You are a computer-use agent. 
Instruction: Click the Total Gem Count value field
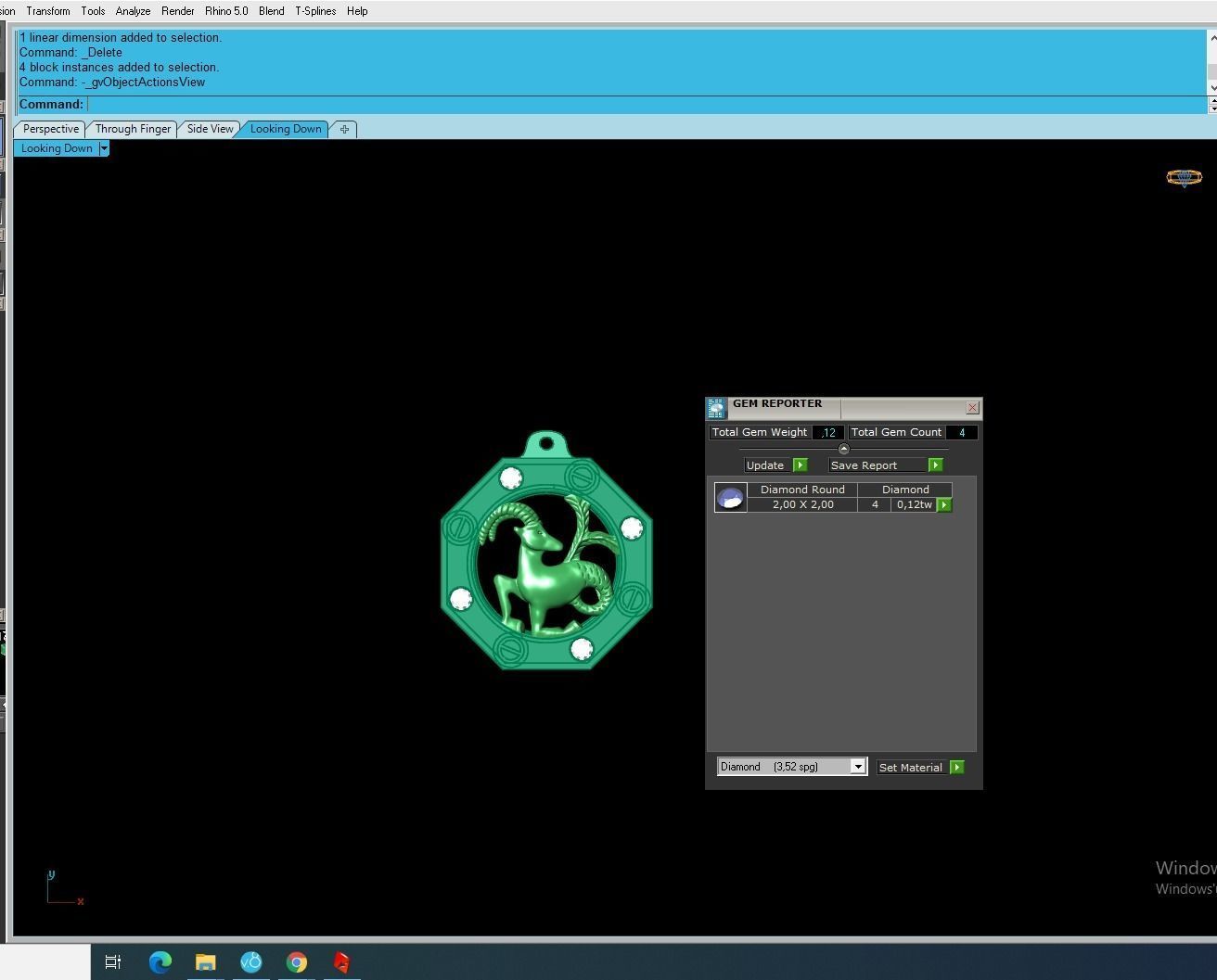pyautogui.click(x=962, y=432)
